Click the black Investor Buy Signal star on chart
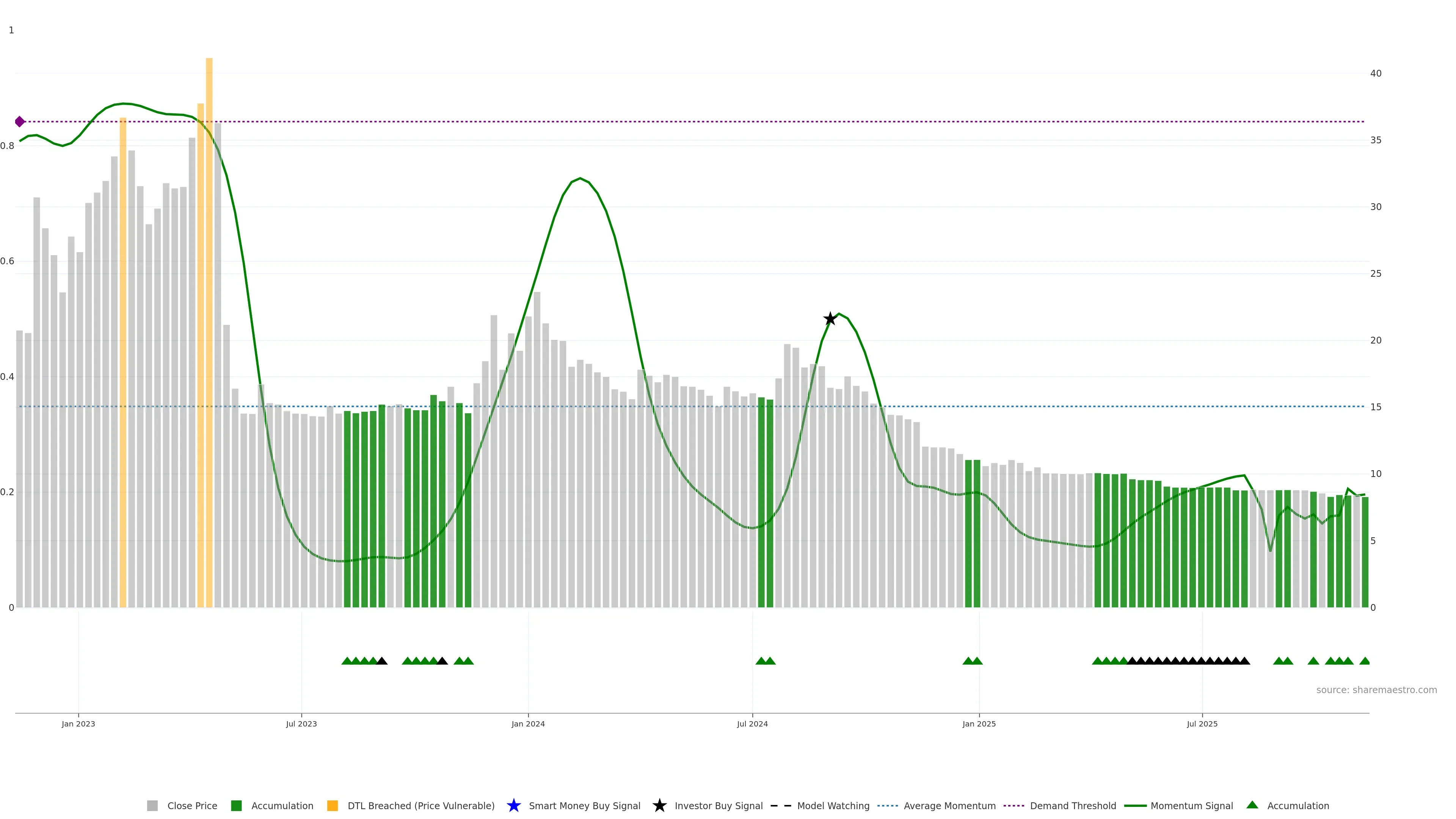The width and height of the screenshot is (1456, 819). click(x=830, y=319)
